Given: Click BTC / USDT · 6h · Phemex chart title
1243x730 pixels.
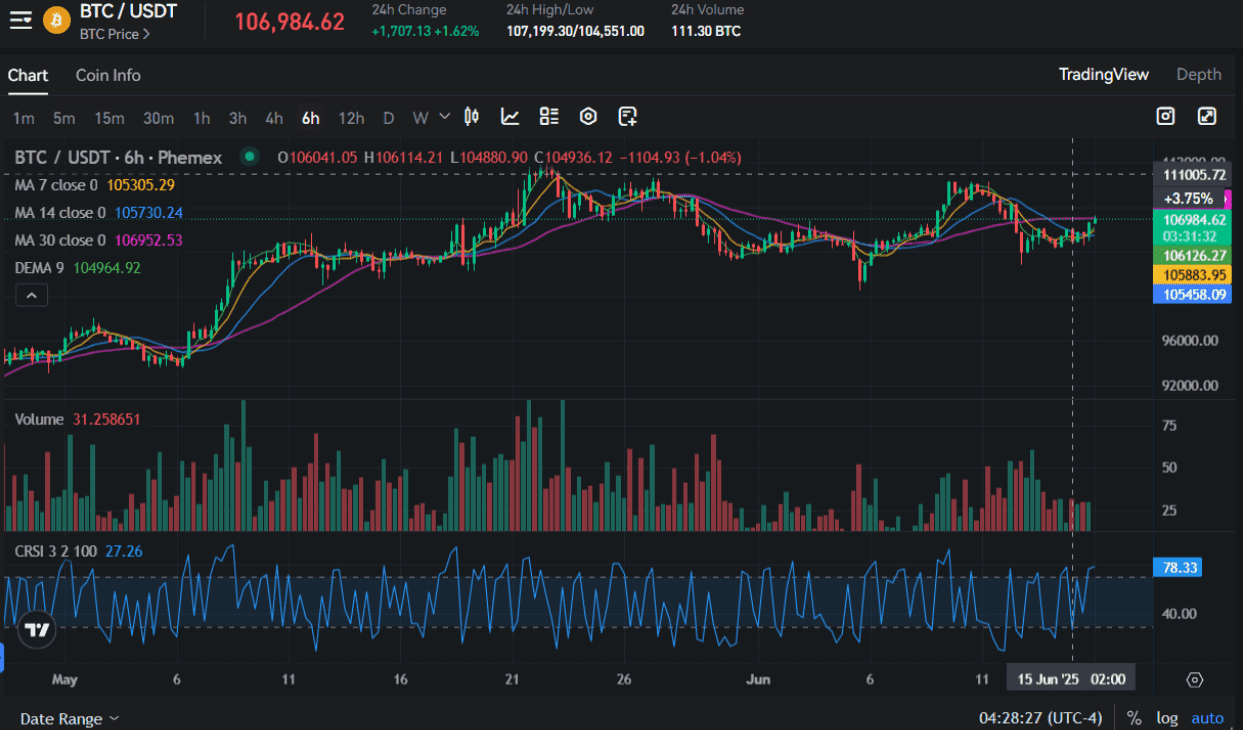Looking at the screenshot, I should (119, 157).
